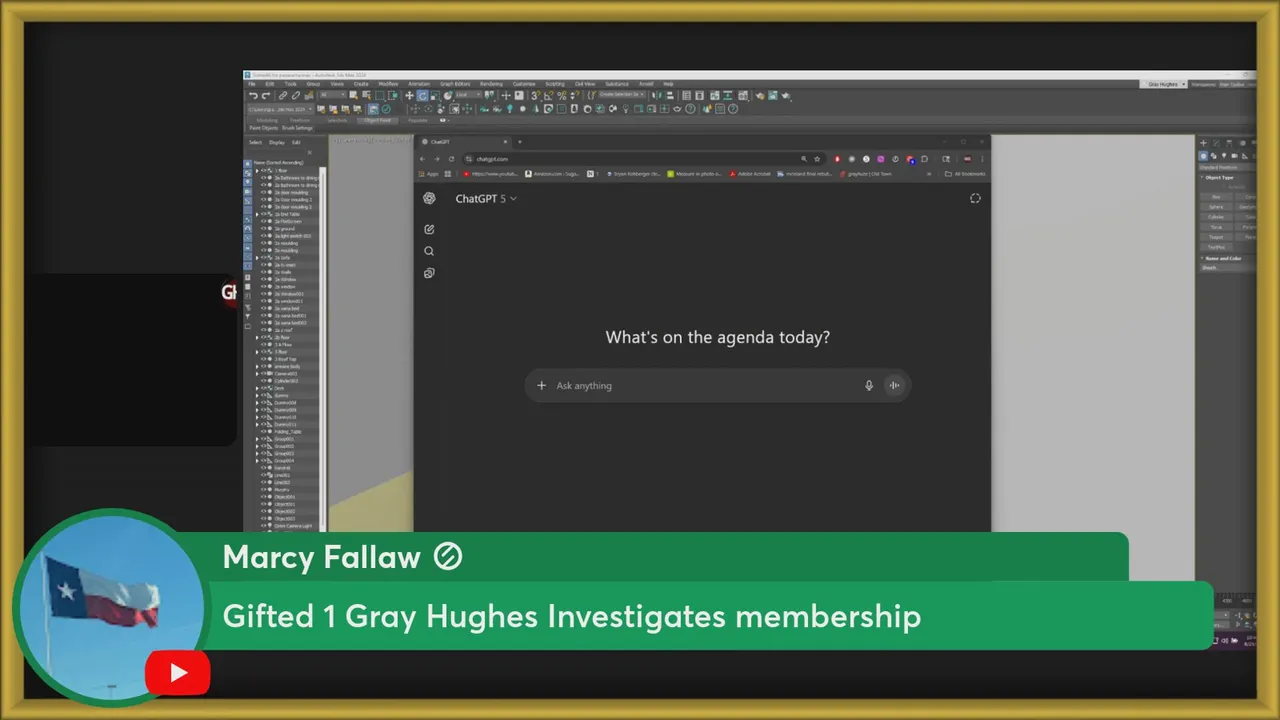The width and height of the screenshot is (1280, 720).
Task: Click the microphone dictate icon
Action: (868, 385)
